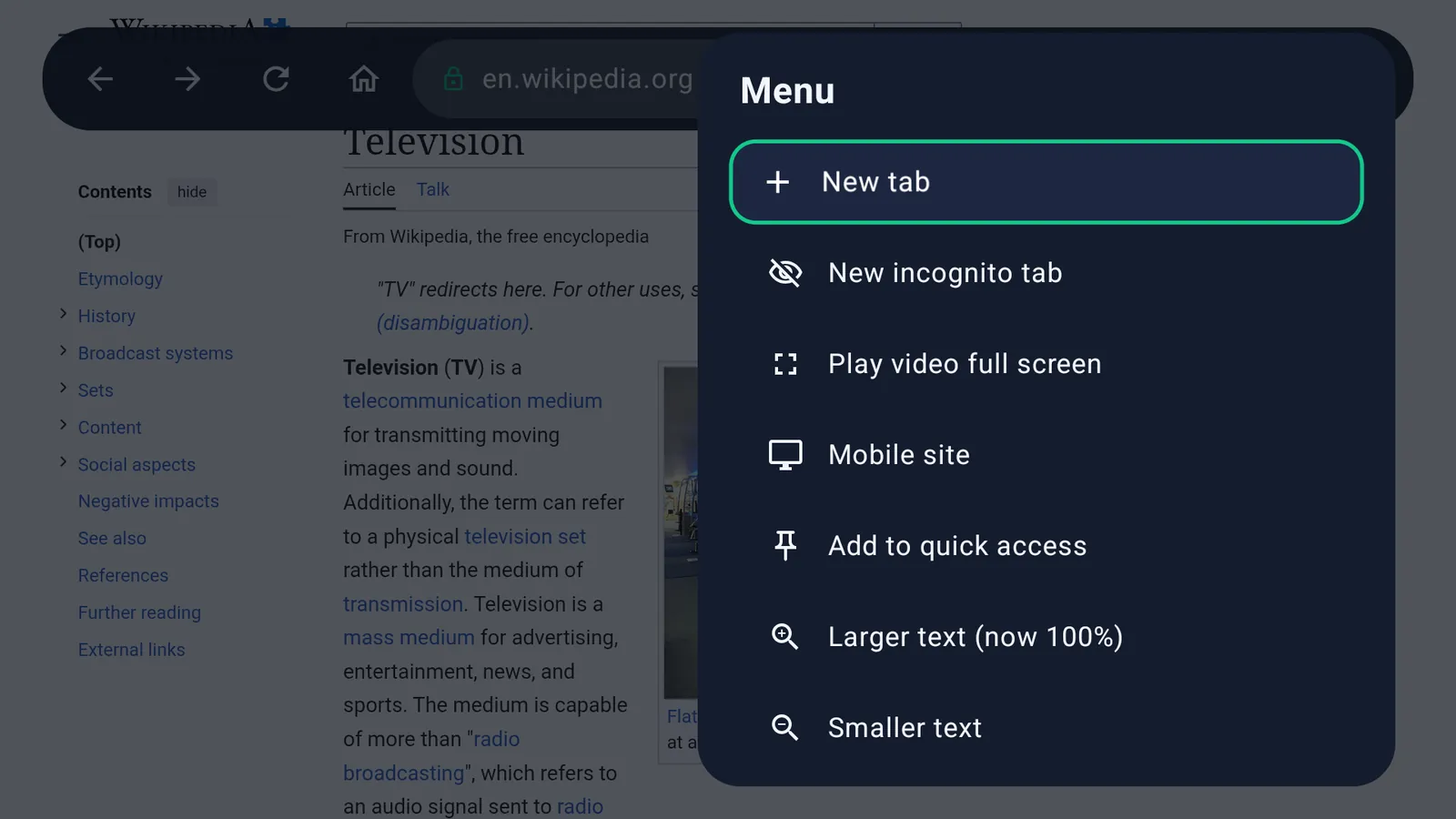Open the (disambiguation) link
Image resolution: width=1456 pixels, height=819 pixels.
click(453, 323)
